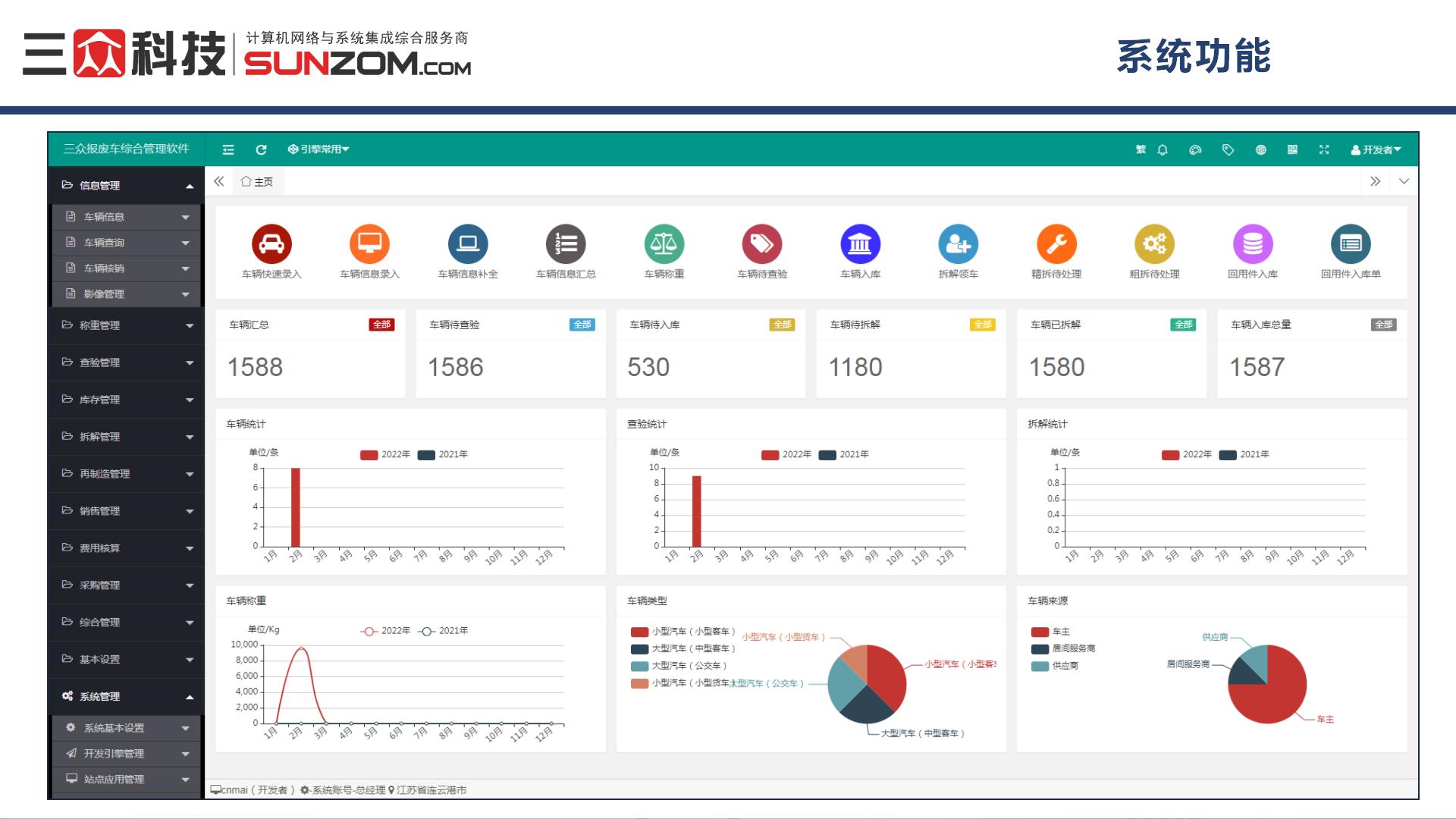
Task: Open theme palette icon in header
Action: 1195,150
